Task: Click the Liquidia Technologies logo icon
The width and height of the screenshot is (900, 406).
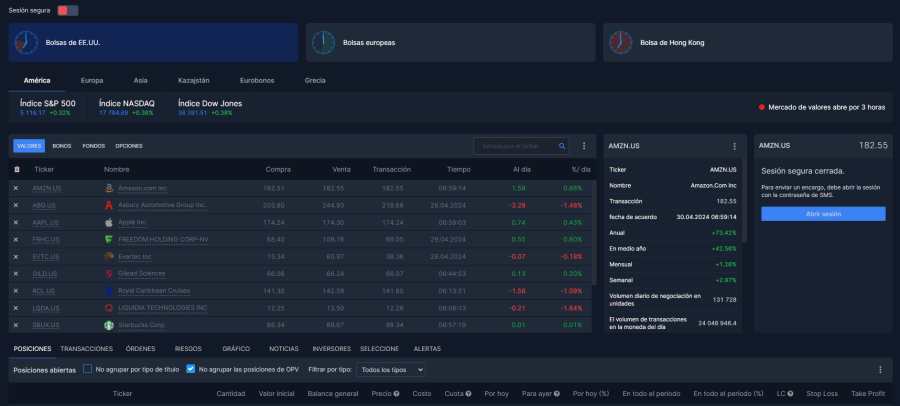Action: pos(108,308)
